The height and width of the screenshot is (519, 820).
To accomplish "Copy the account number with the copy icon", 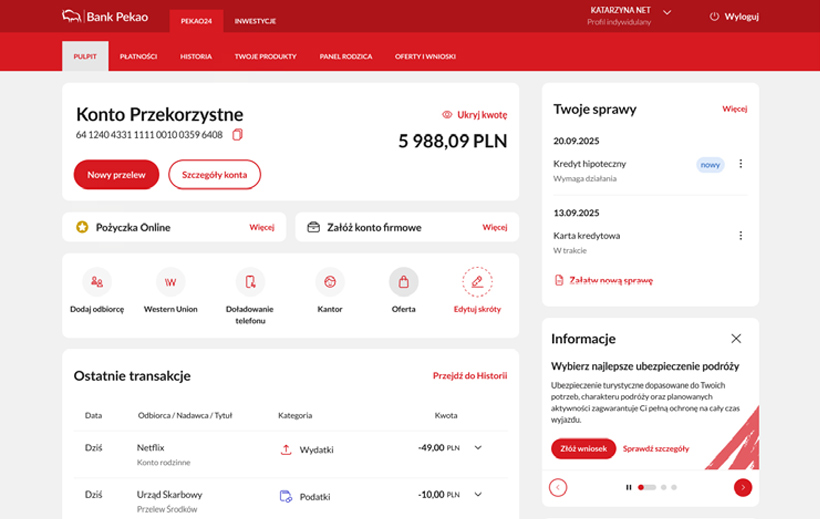I will 237,135.
